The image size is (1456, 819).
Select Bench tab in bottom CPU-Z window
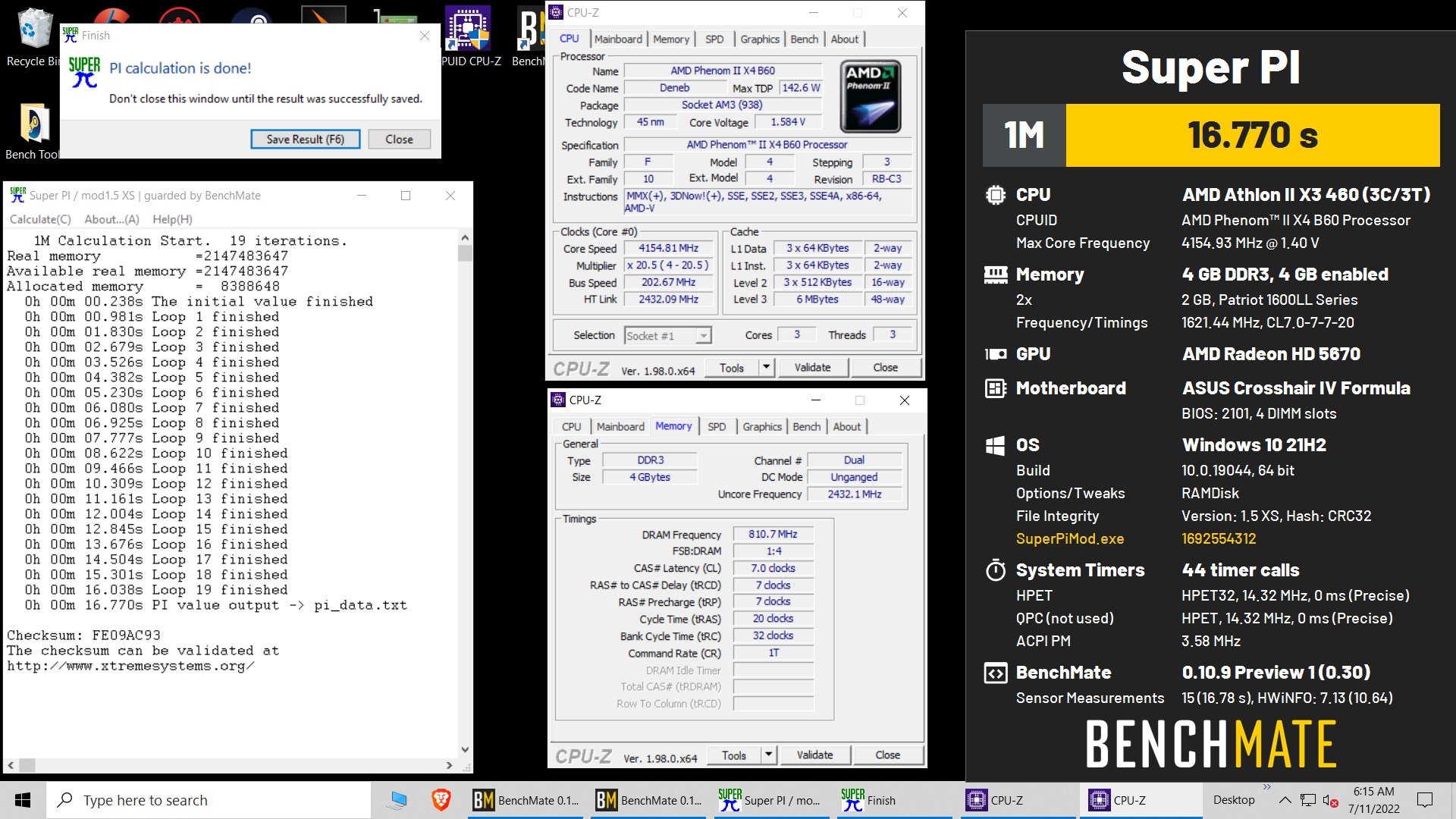coord(806,426)
